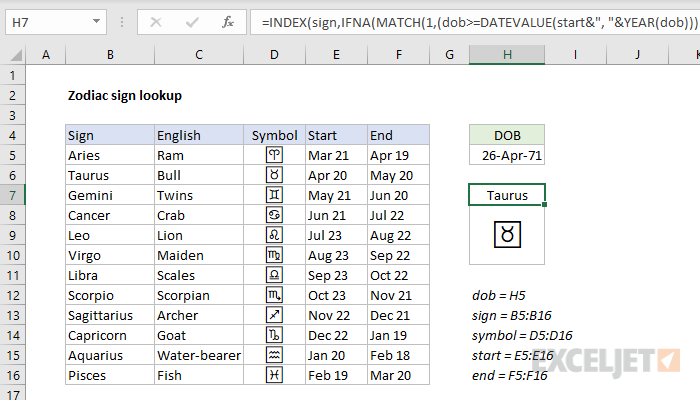This screenshot has height=400, width=700.
Task: Click the 'Mar 20' end date cell
Action: 398,375
